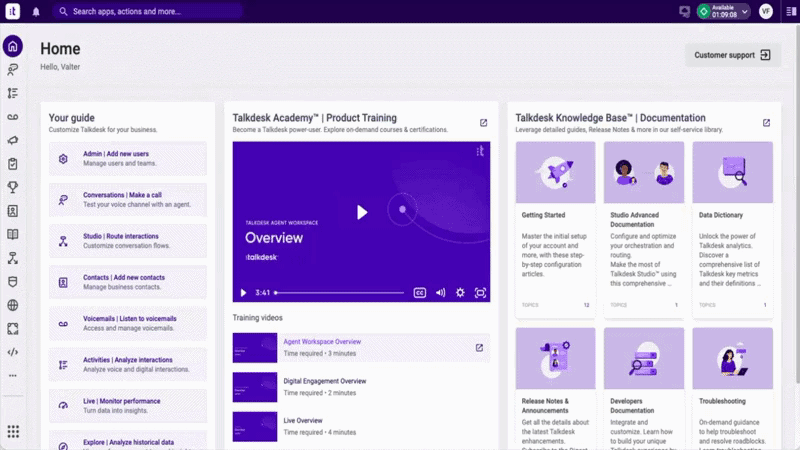Viewport: 800px width, 450px height.
Task: Open Studio Advanced Documentation card
Action: (x=644, y=230)
